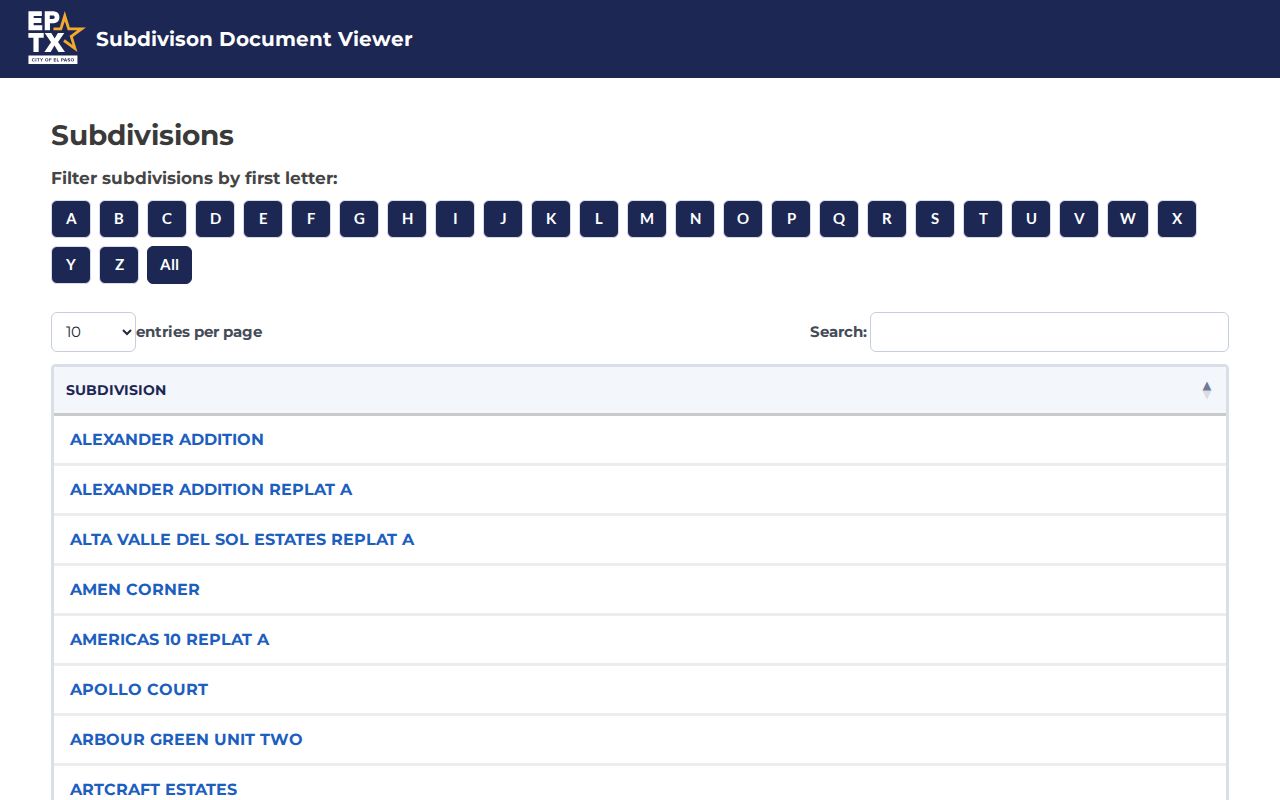Sort the Subdivision column using the arrows
Screen dimensions: 1280x800
click(x=1207, y=390)
